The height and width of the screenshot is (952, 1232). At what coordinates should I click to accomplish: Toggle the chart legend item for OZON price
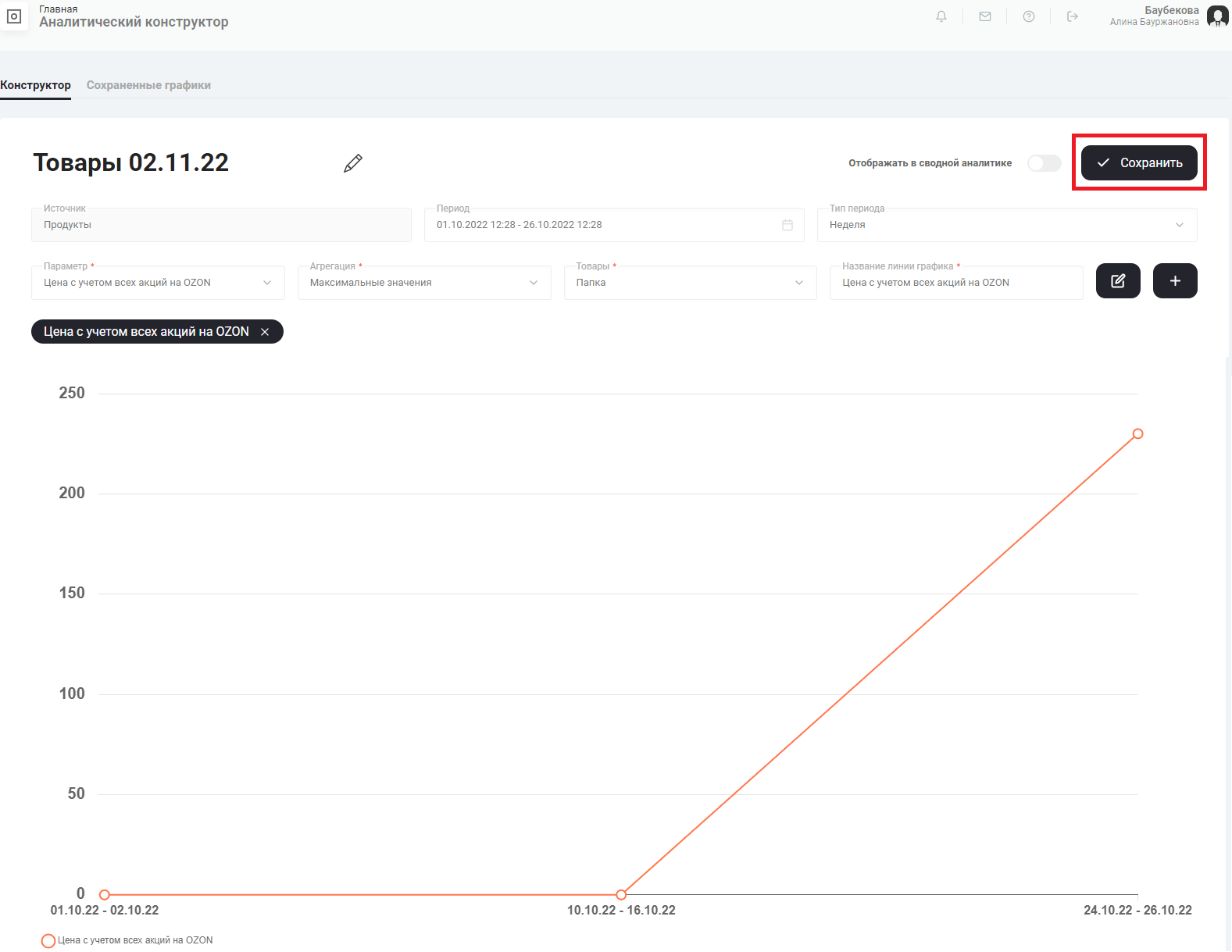(127, 940)
